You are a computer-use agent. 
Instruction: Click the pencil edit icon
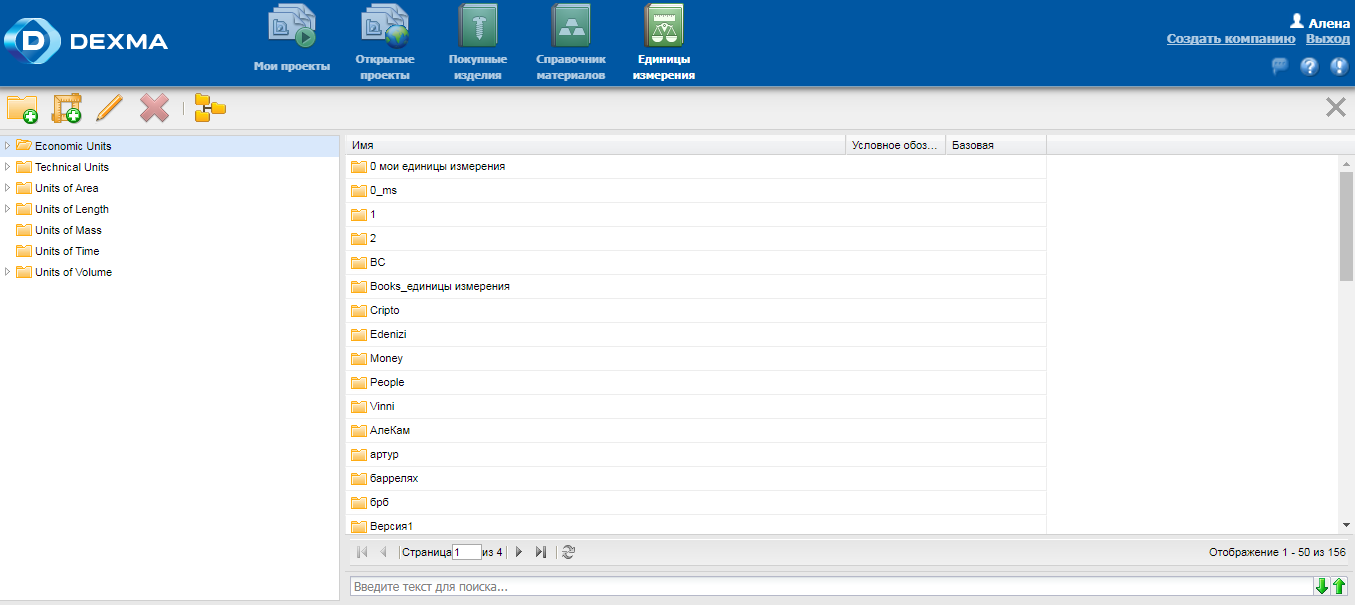click(x=109, y=108)
